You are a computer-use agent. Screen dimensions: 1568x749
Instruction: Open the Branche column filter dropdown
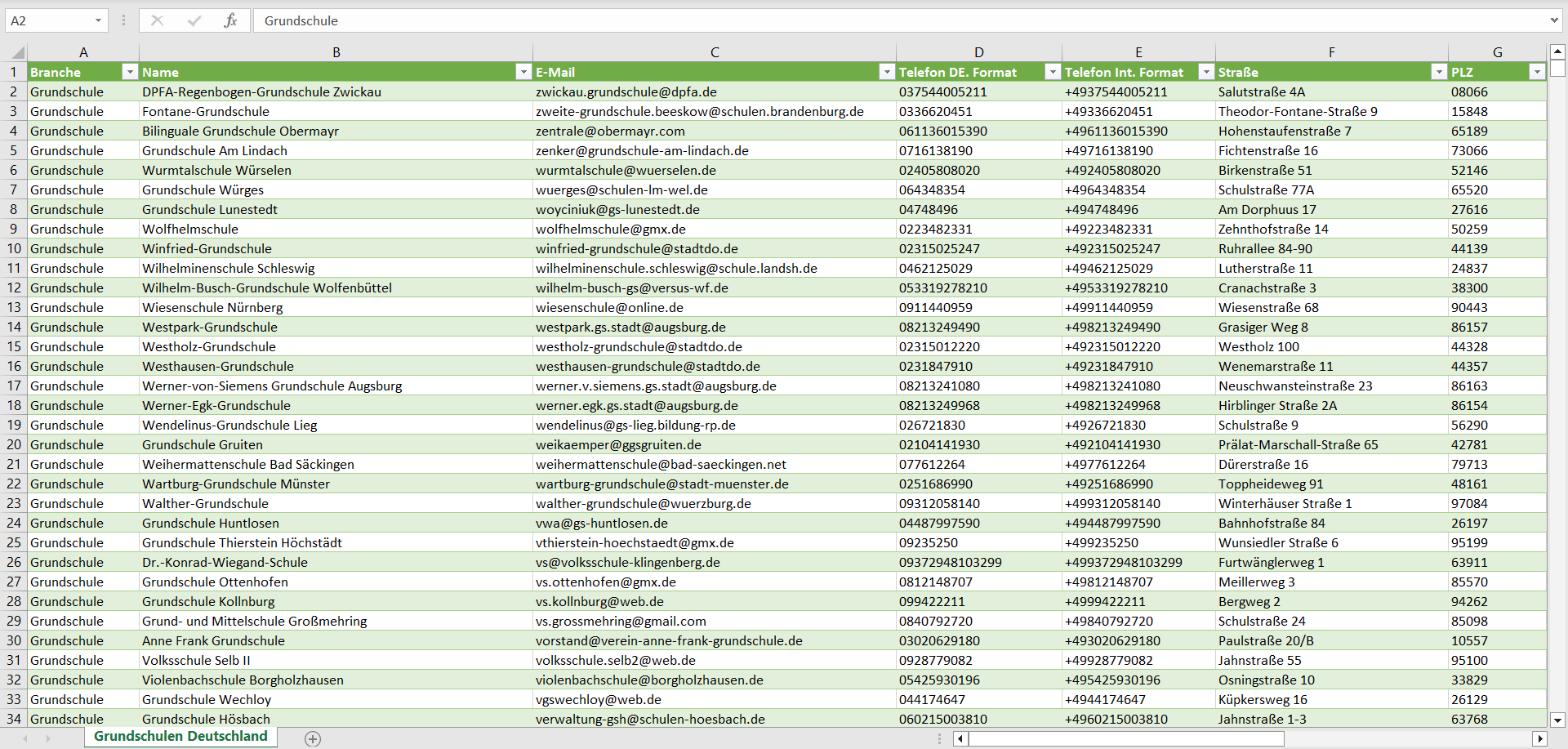coord(130,72)
